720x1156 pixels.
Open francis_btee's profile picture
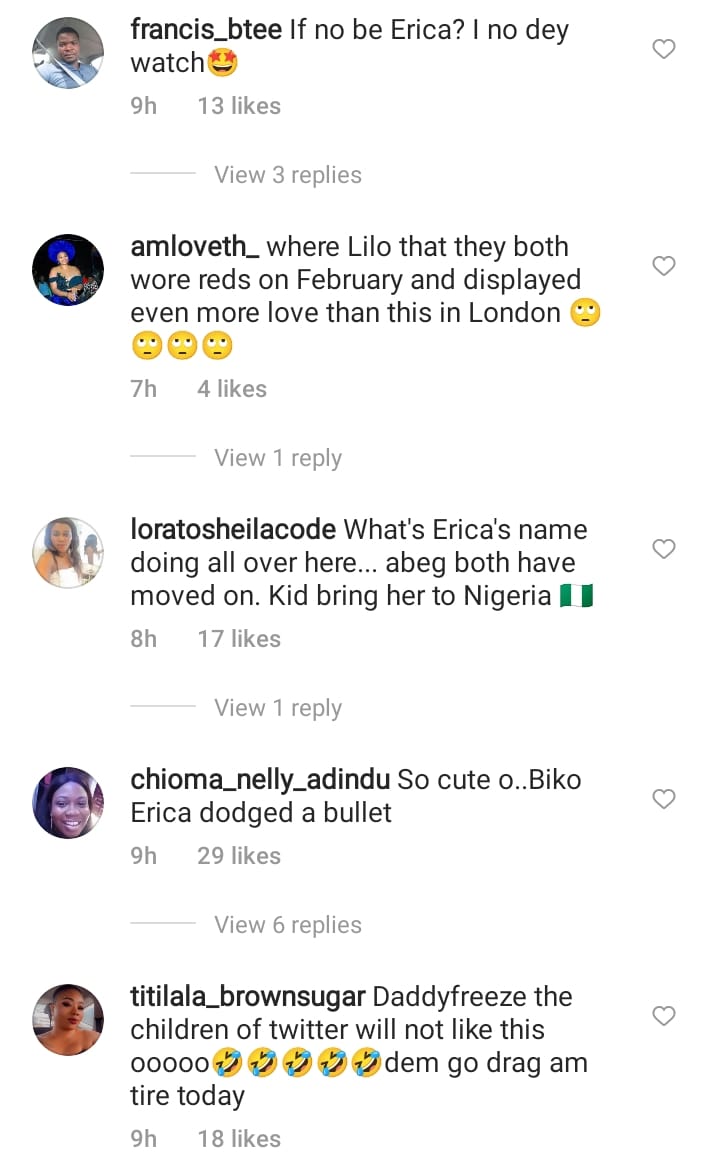[68, 53]
